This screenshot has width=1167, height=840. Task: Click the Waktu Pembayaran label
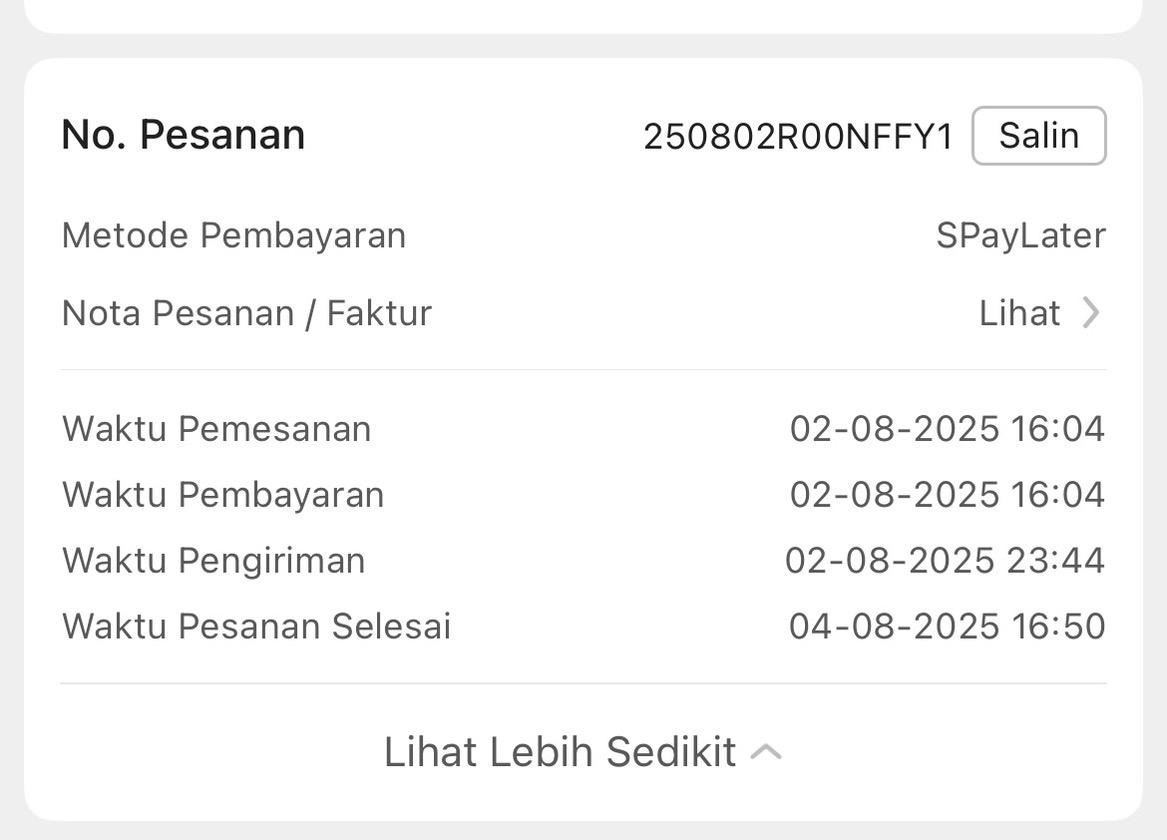(223, 495)
